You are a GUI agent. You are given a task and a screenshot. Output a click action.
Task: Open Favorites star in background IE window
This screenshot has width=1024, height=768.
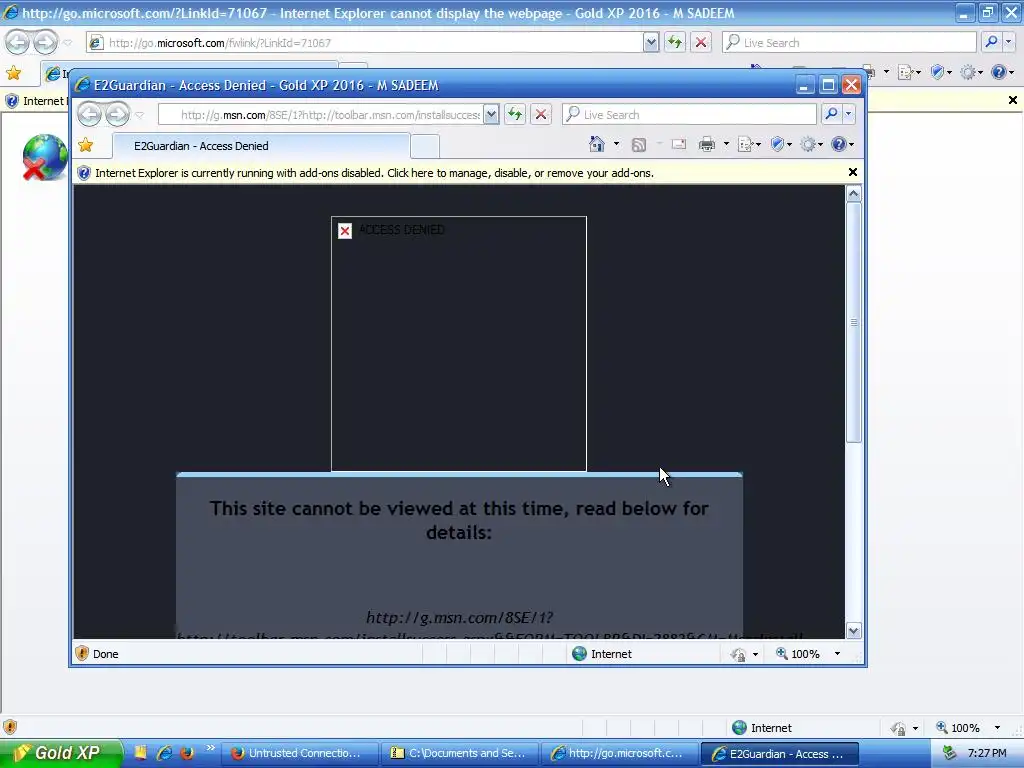[x=14, y=73]
